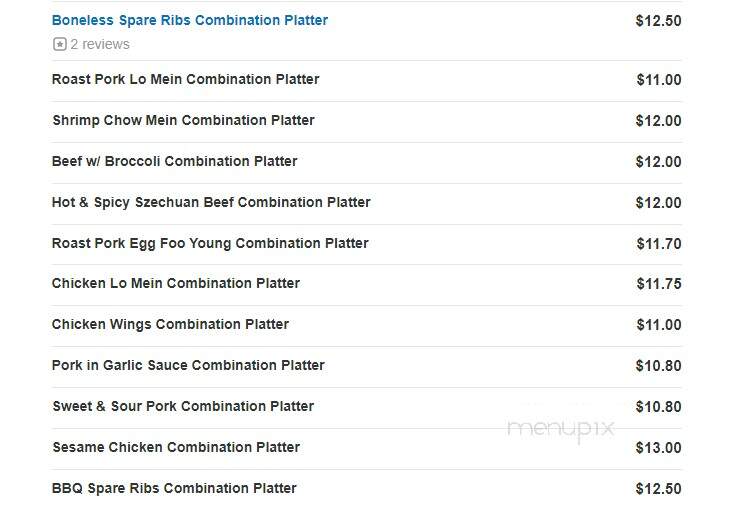The image size is (740, 511).
Task: Click the $11.70 Egg Foo Young price
Action: tap(659, 244)
